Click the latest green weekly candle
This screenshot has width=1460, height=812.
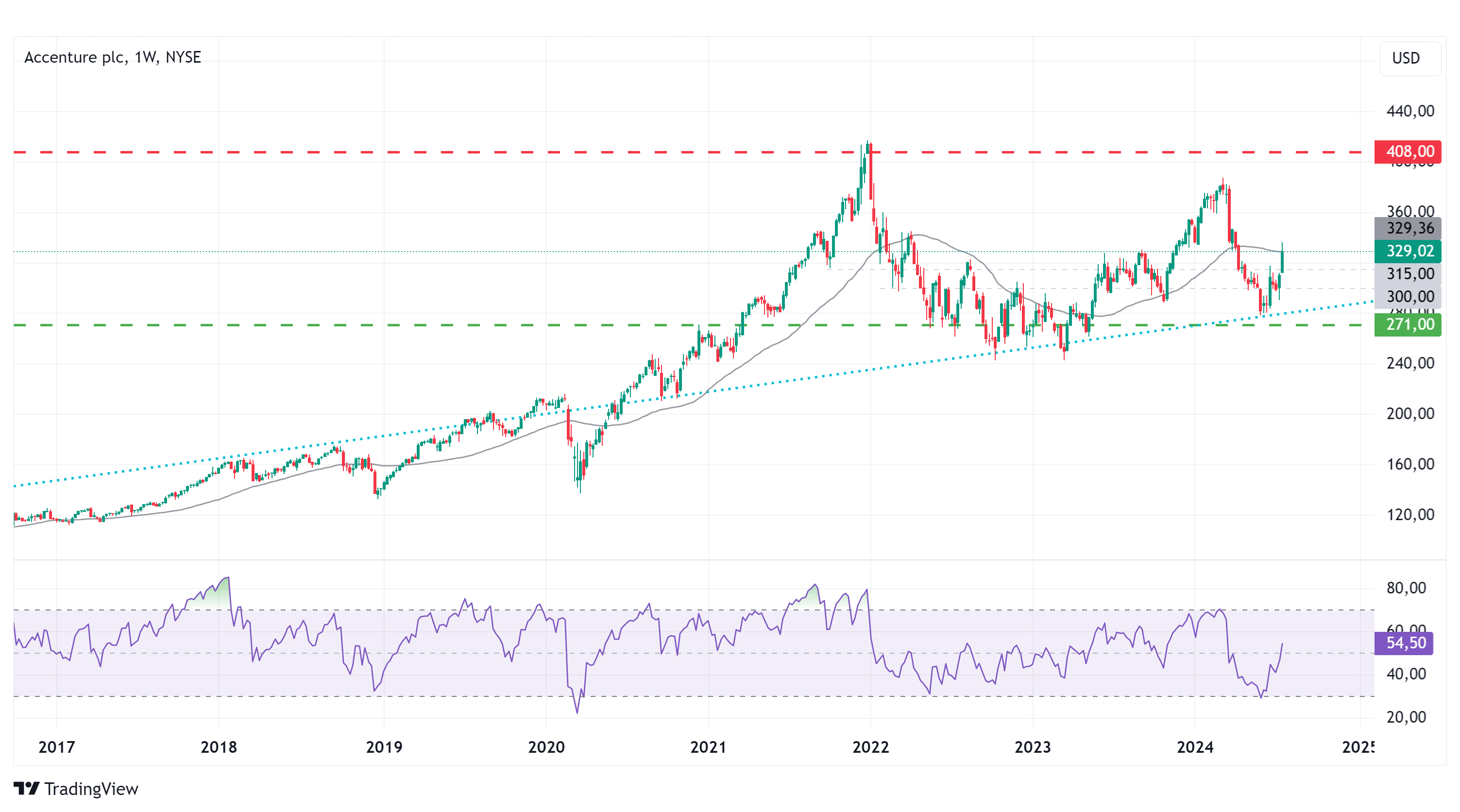(1282, 262)
